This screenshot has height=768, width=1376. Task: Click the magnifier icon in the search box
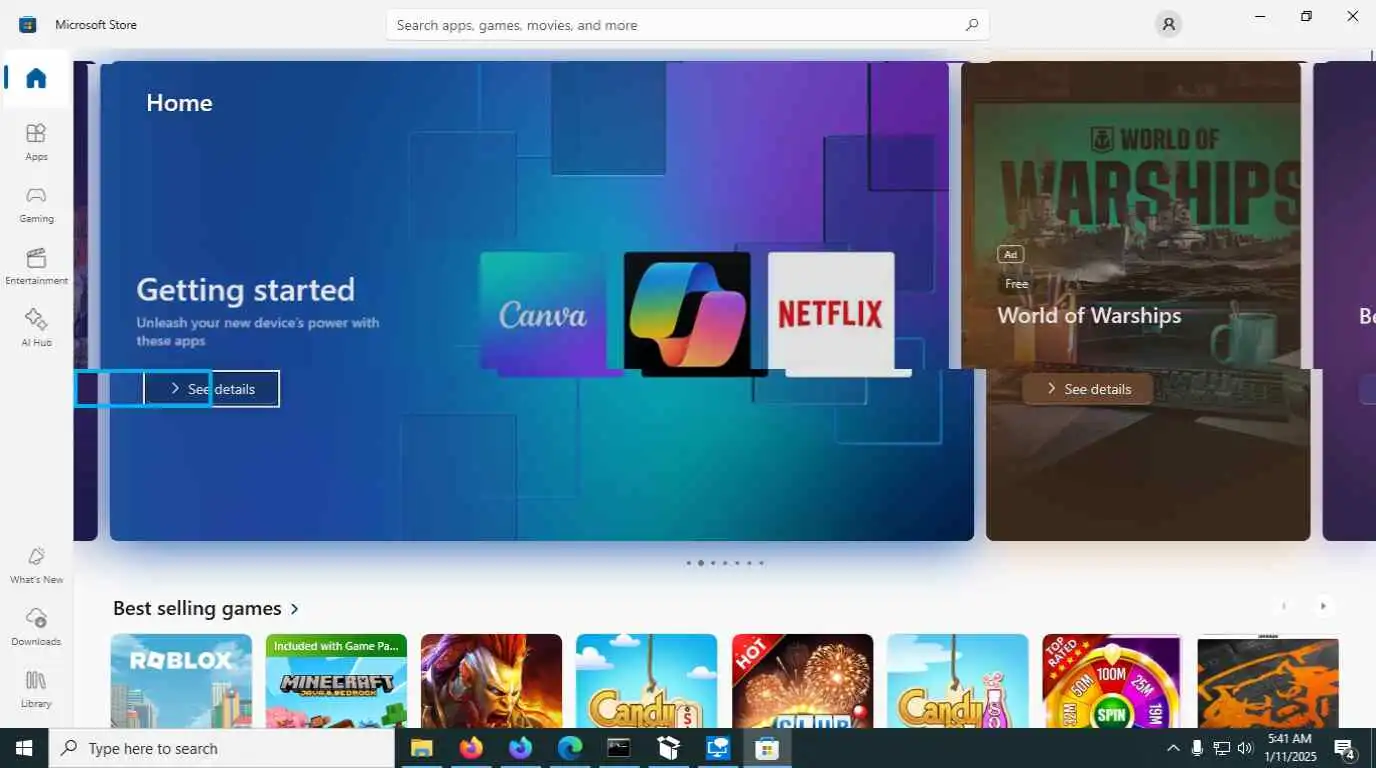point(971,25)
